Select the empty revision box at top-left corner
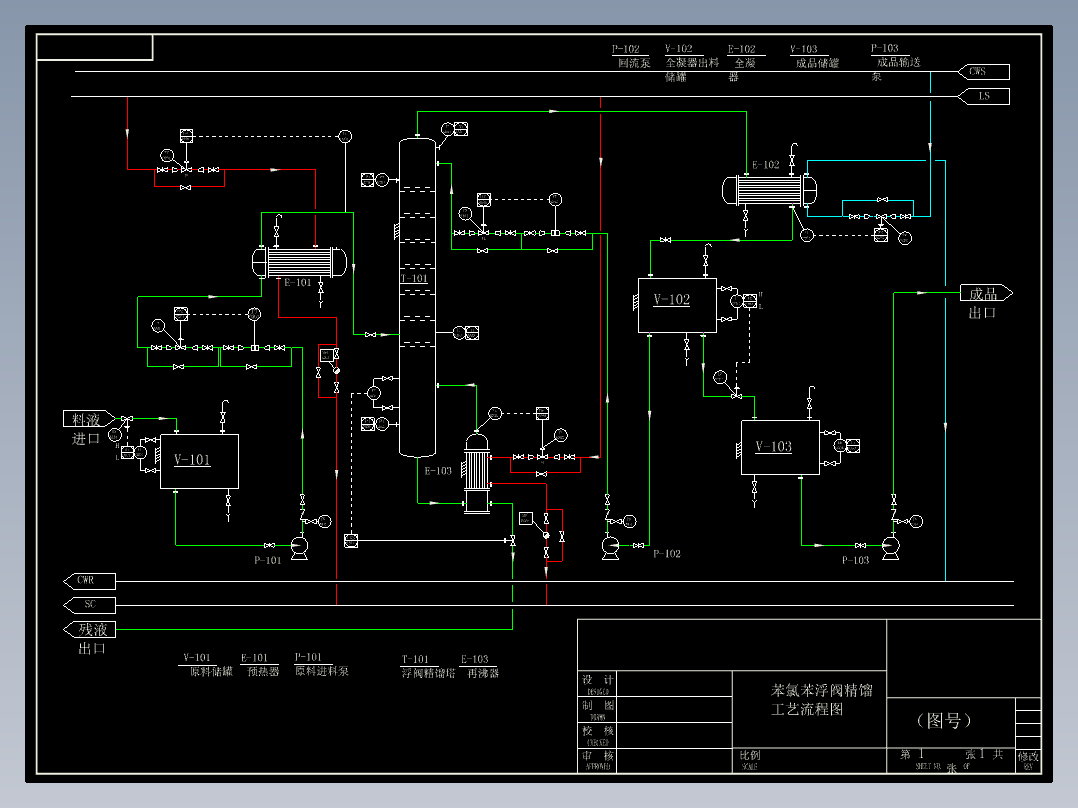This screenshot has height=808, width=1078. pyautogui.click(x=95, y=47)
